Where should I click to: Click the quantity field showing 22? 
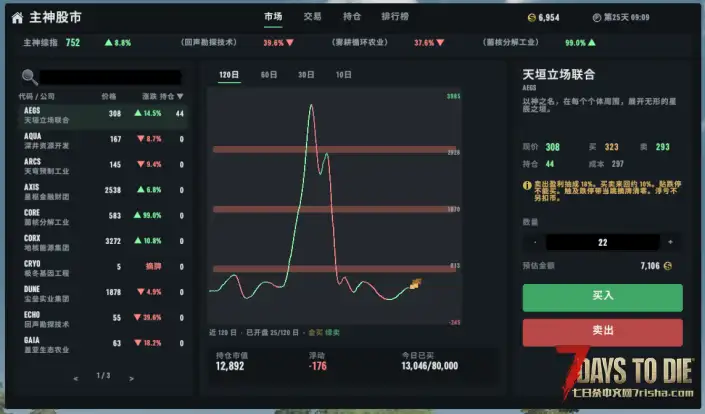click(x=602, y=242)
